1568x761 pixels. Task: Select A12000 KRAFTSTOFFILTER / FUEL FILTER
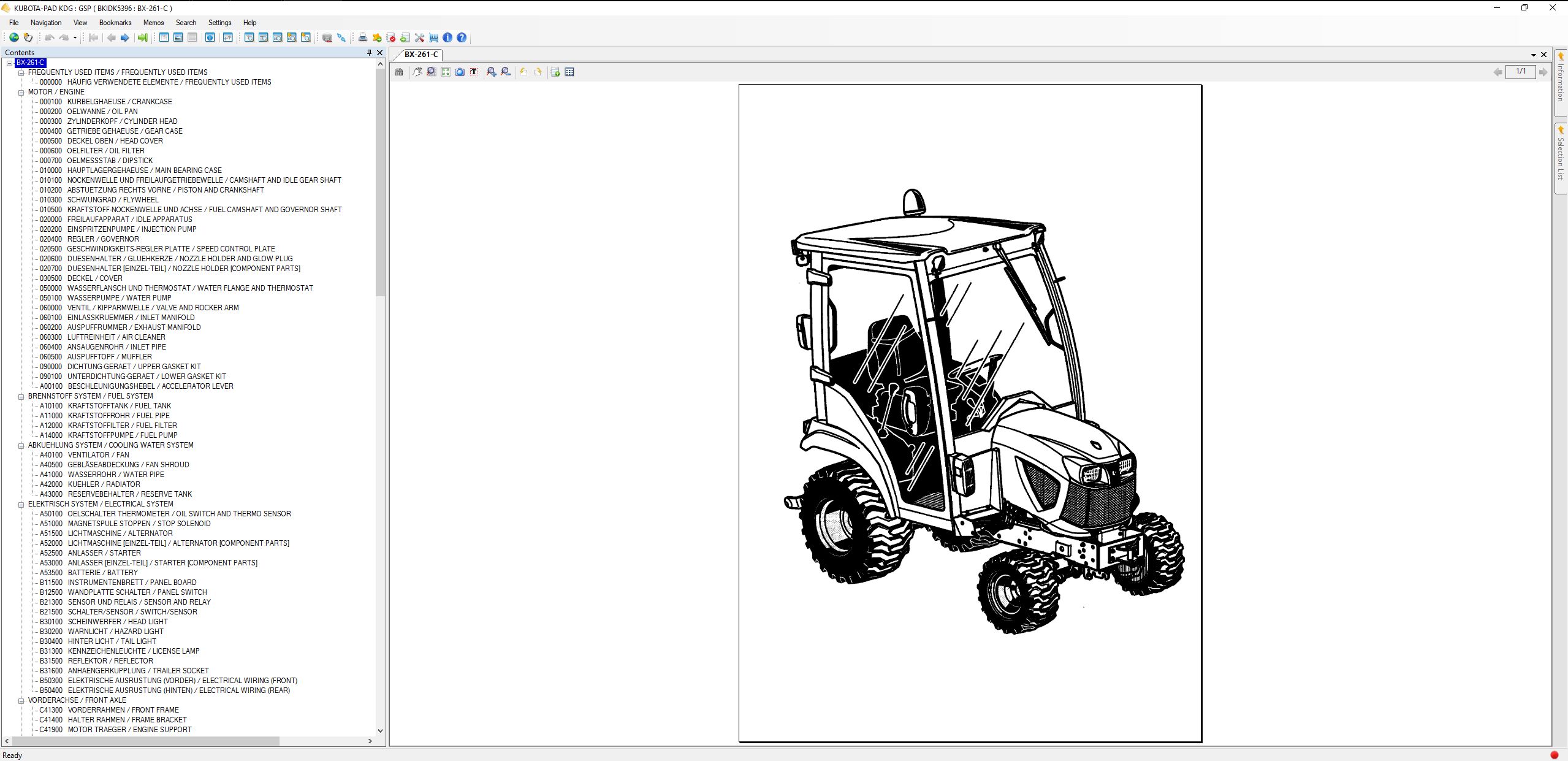pos(108,426)
